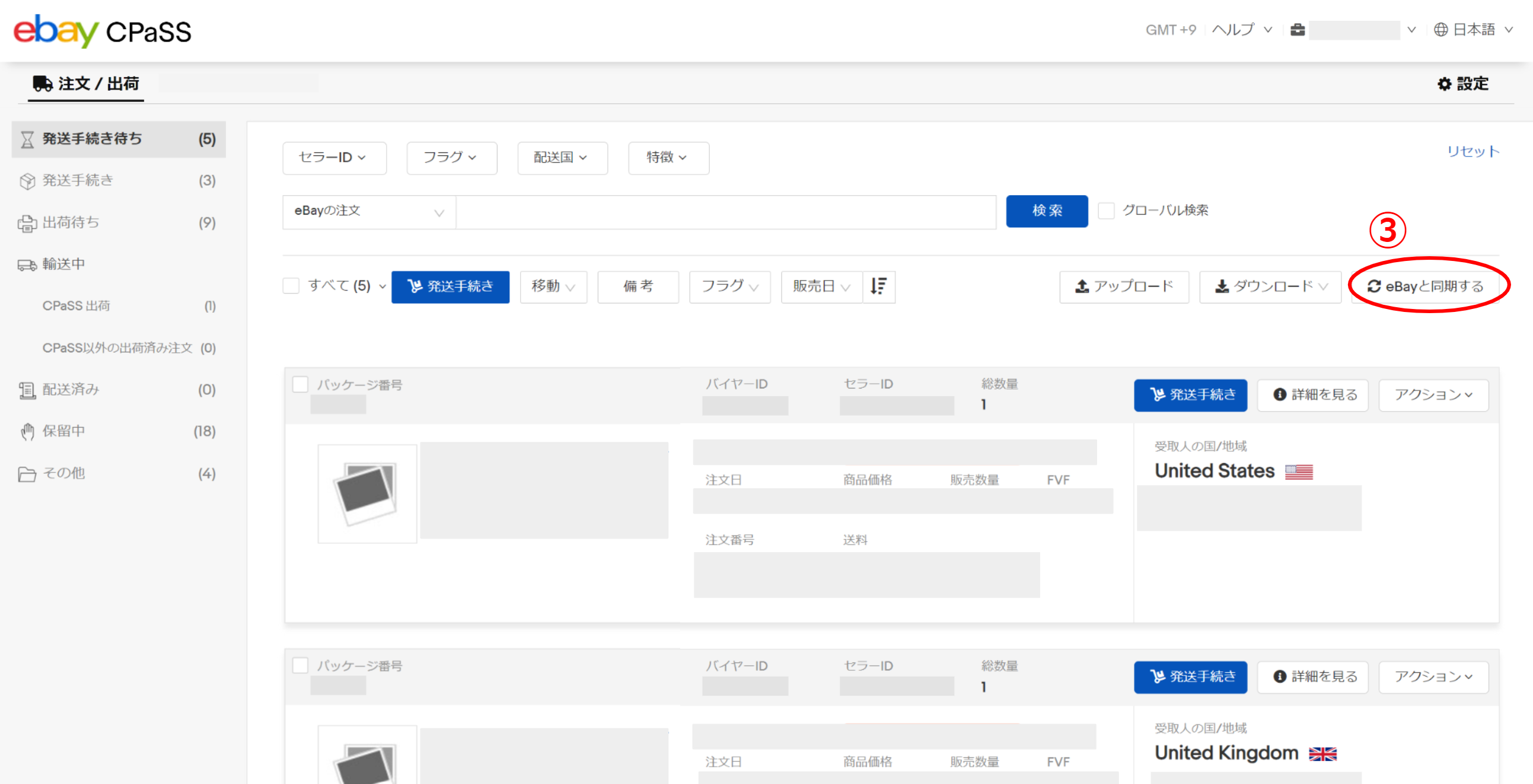Image resolution: width=1533 pixels, height=784 pixels.
Task: Click the リセット link
Action: 1473,151
